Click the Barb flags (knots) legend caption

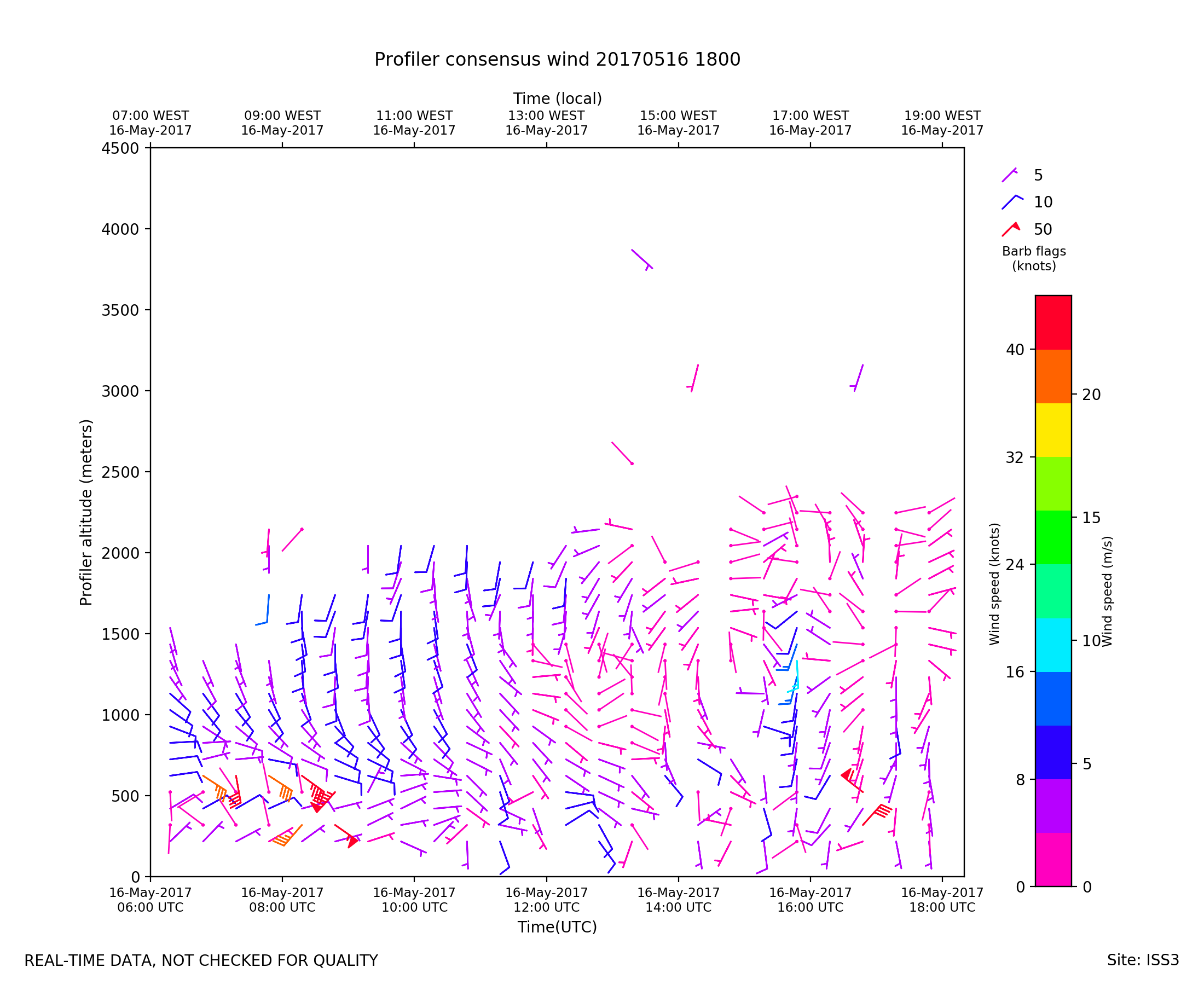click(1034, 259)
